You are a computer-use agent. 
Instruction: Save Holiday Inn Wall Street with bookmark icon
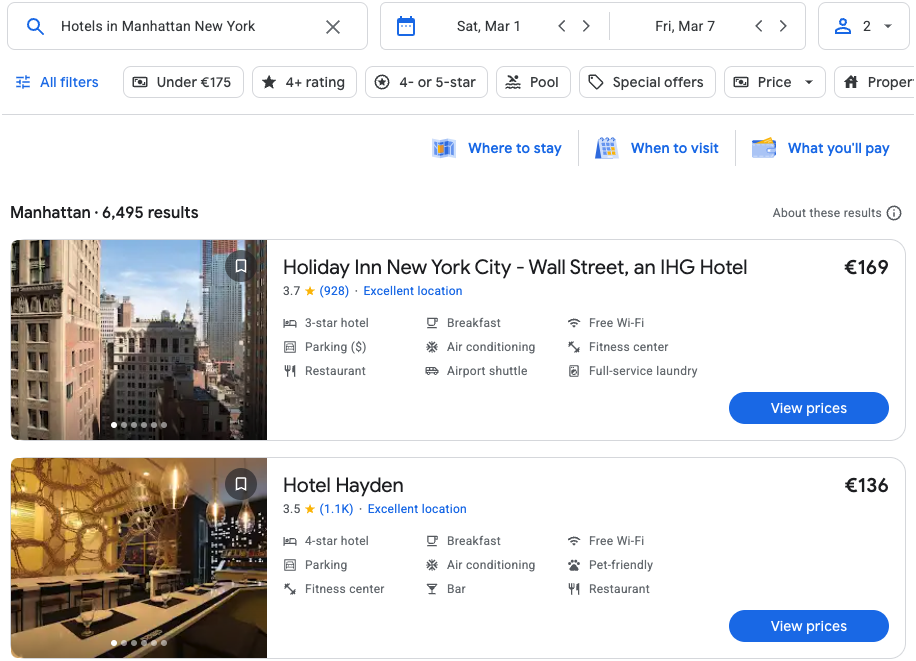click(241, 267)
